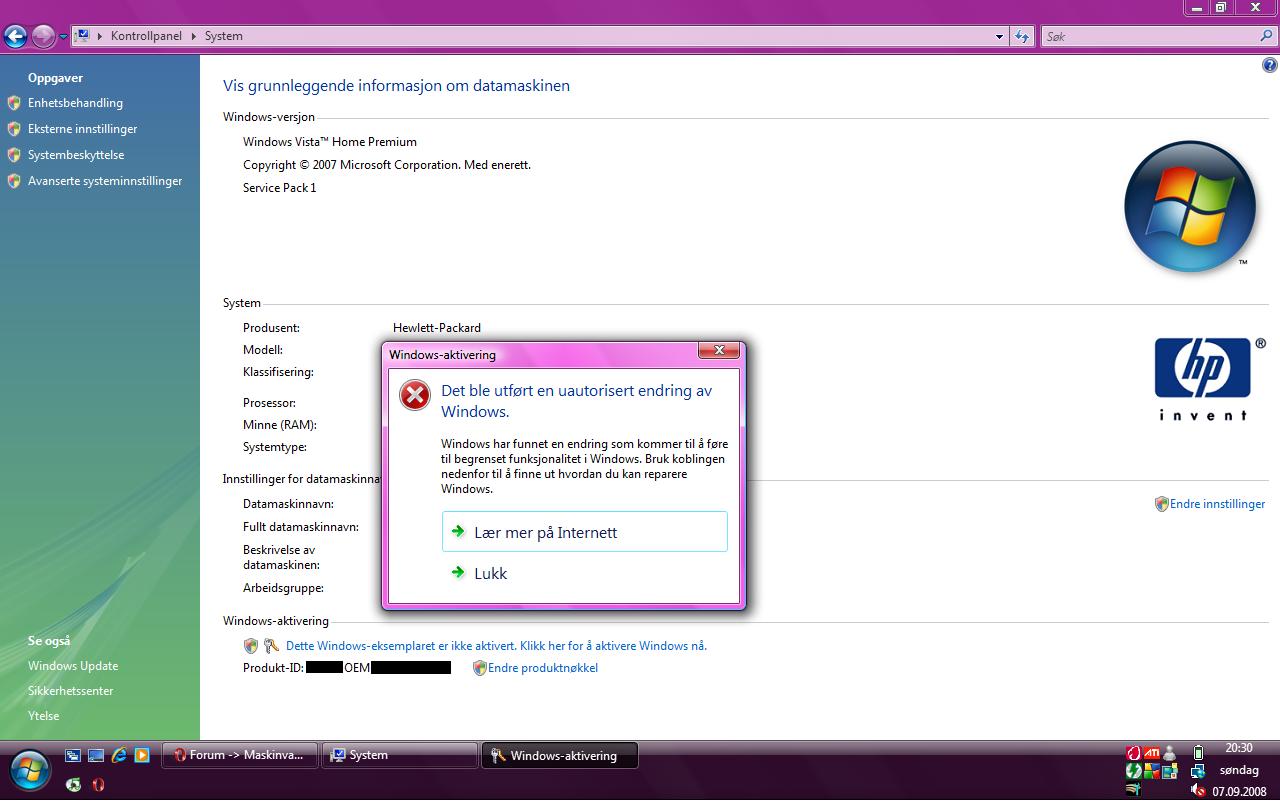Screen dimensions: 1280x801
Task: Click the 'Fullt datamaskinnavn:' label
Action: [301, 527]
